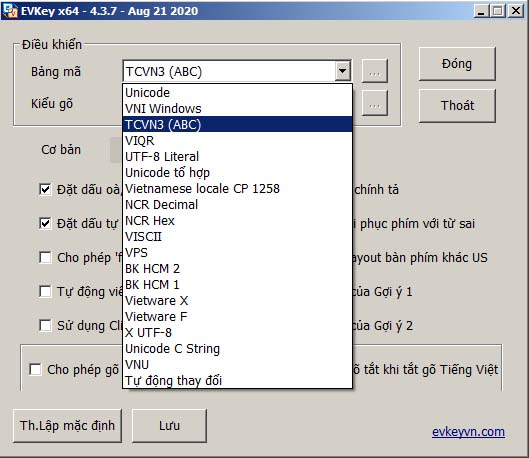Enable the Cho phép gõ checkbox
Viewport: 529px width, 458px height.
point(35,369)
